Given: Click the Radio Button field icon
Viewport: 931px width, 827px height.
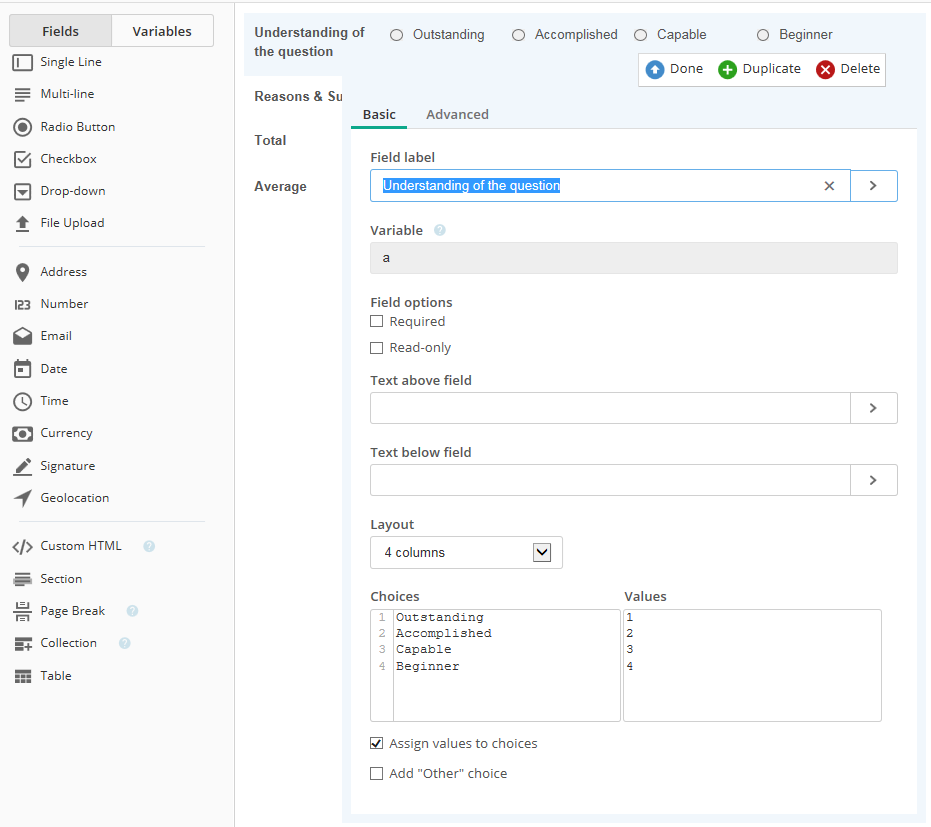Looking at the screenshot, I should coord(23,127).
